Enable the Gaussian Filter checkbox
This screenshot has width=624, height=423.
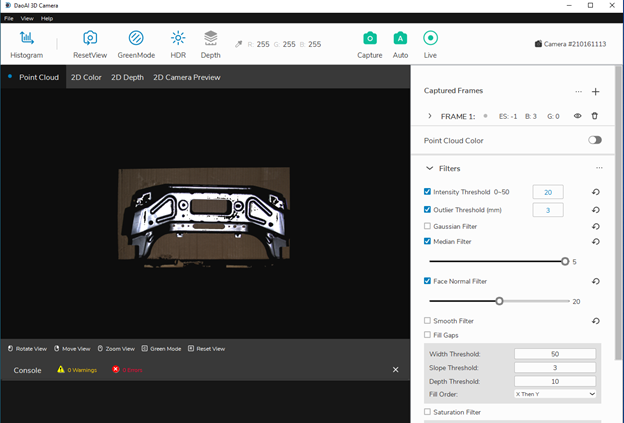pyautogui.click(x=427, y=226)
